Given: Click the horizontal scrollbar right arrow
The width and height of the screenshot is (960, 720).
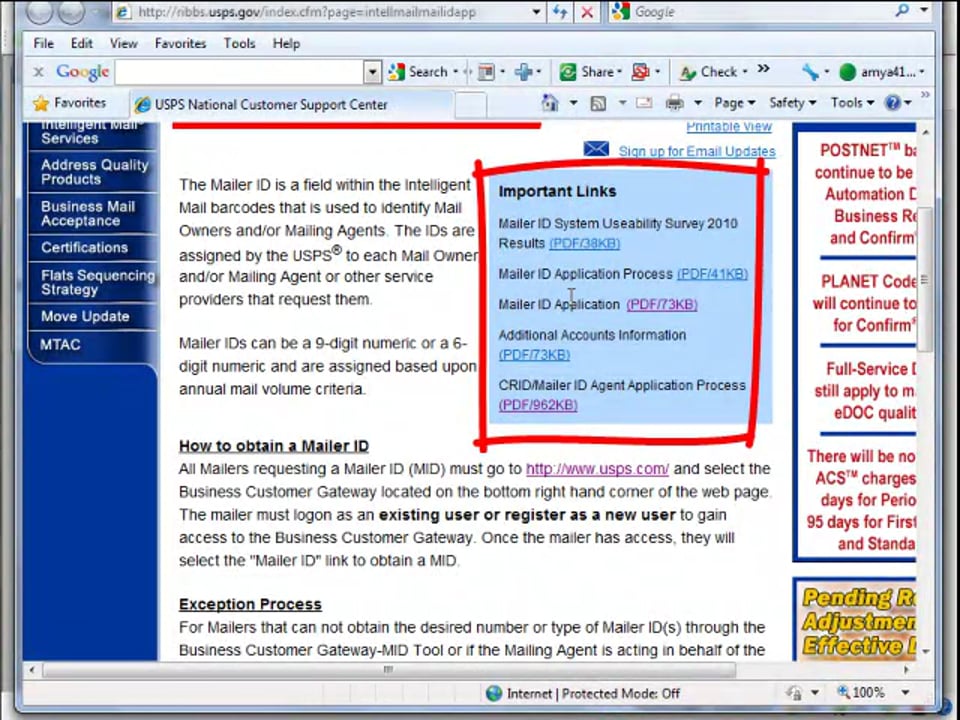Looking at the screenshot, I should (x=907, y=670).
